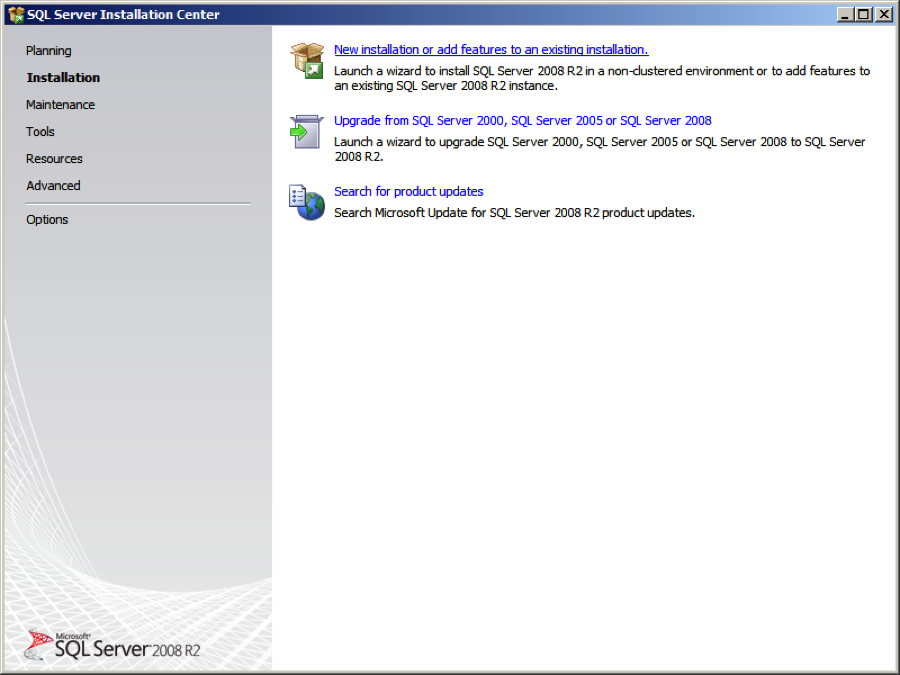Close the SQL Server Installation Center
900x675 pixels.
pos(883,14)
